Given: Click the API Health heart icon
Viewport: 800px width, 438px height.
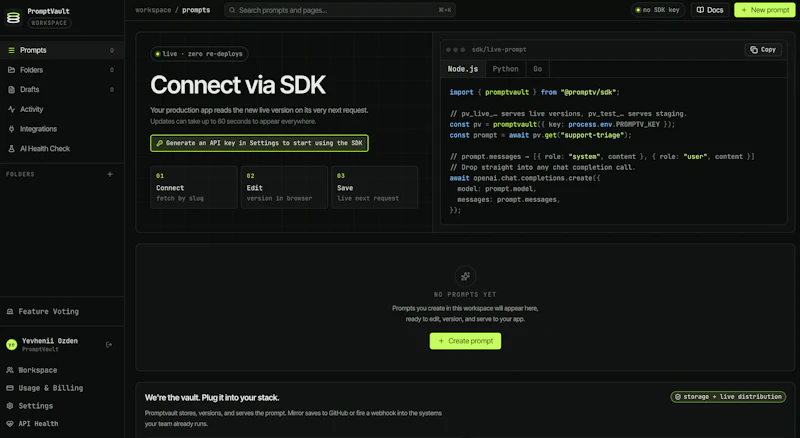Looking at the screenshot, I should (x=10, y=424).
